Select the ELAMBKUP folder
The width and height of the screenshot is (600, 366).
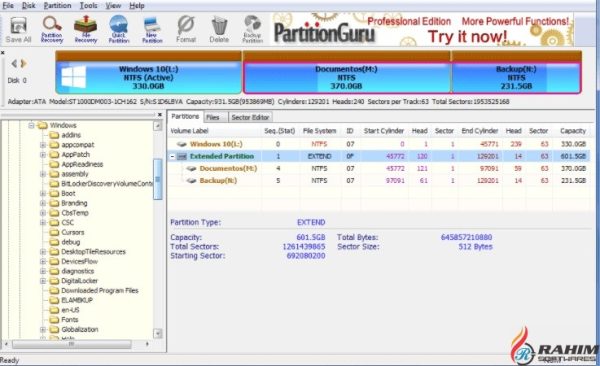coord(77,300)
